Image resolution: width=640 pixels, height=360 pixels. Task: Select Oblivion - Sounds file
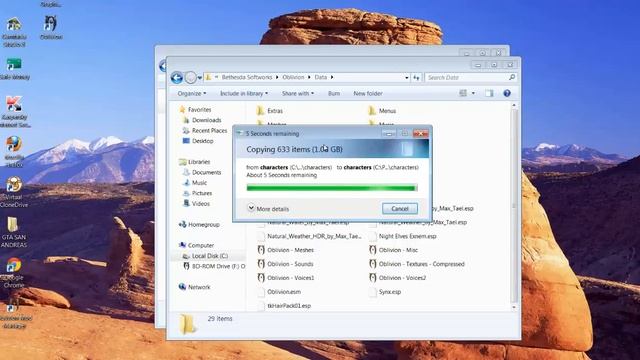[285, 264]
